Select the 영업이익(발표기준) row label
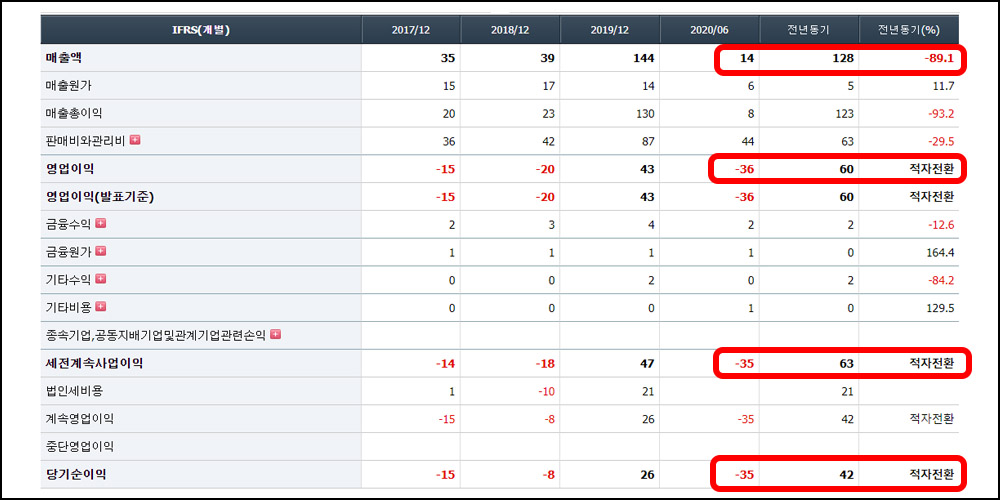The image size is (1000, 500). [99, 197]
